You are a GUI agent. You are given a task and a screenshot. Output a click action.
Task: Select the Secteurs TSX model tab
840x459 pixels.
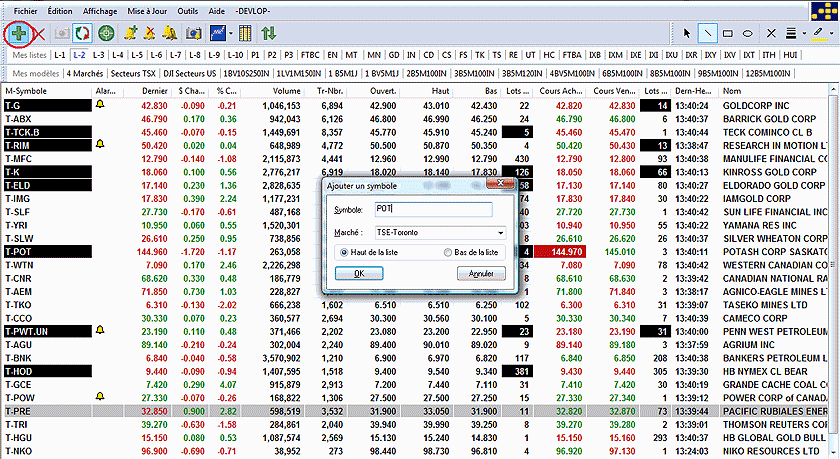133,73
